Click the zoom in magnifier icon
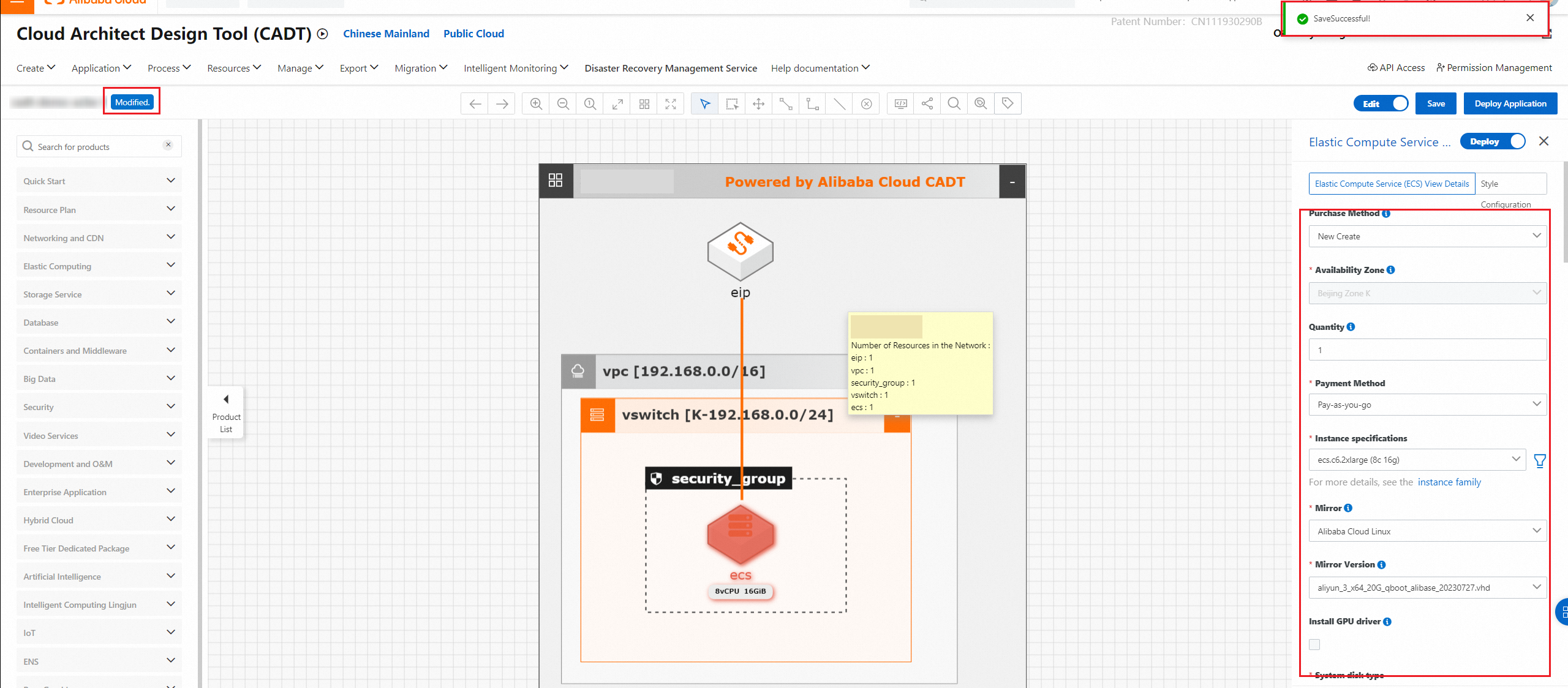The image size is (1568, 688). (536, 104)
